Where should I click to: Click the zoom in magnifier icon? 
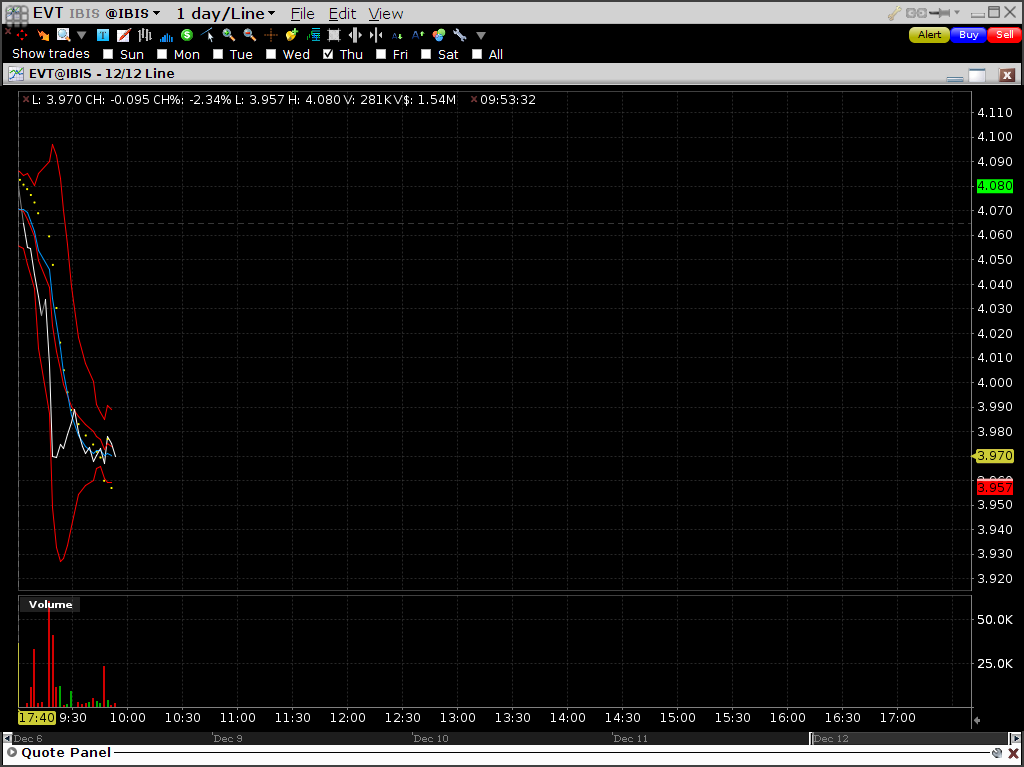click(x=229, y=35)
